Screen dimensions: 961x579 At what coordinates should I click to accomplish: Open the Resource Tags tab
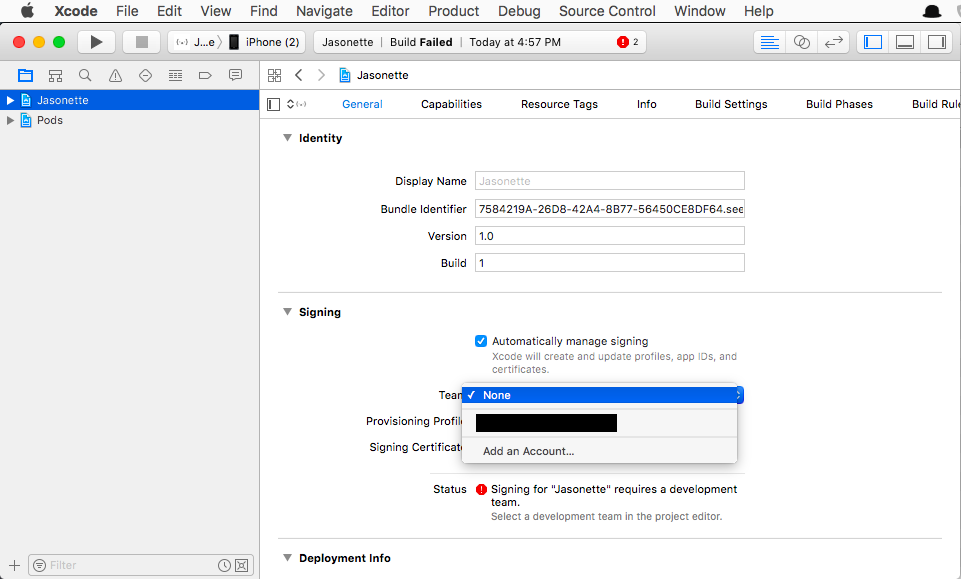pyautogui.click(x=559, y=104)
